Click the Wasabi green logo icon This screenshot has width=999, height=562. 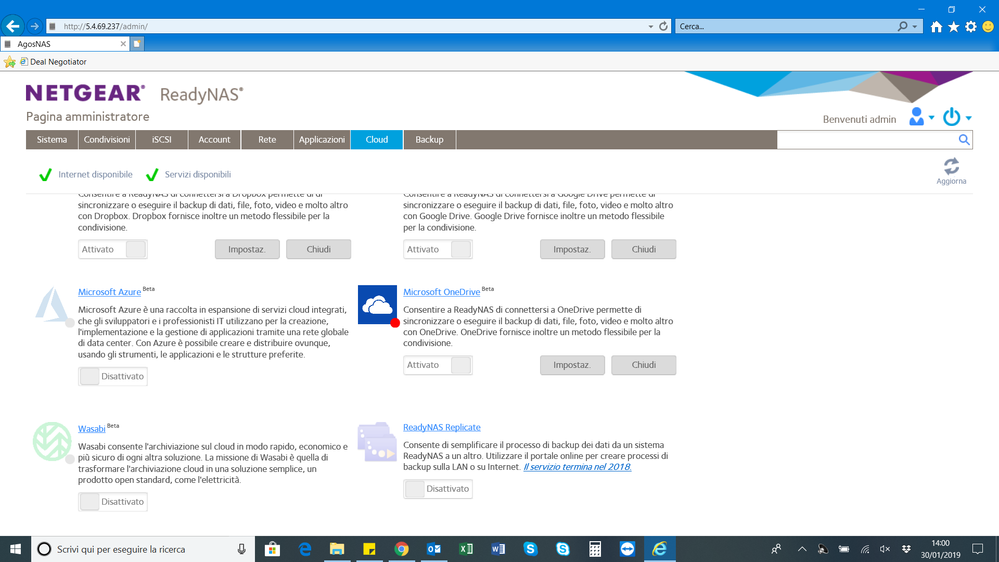pyautogui.click(x=52, y=441)
